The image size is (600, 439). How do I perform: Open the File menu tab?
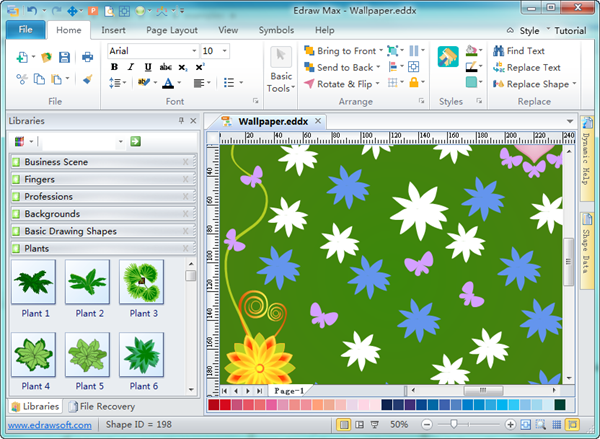26,30
